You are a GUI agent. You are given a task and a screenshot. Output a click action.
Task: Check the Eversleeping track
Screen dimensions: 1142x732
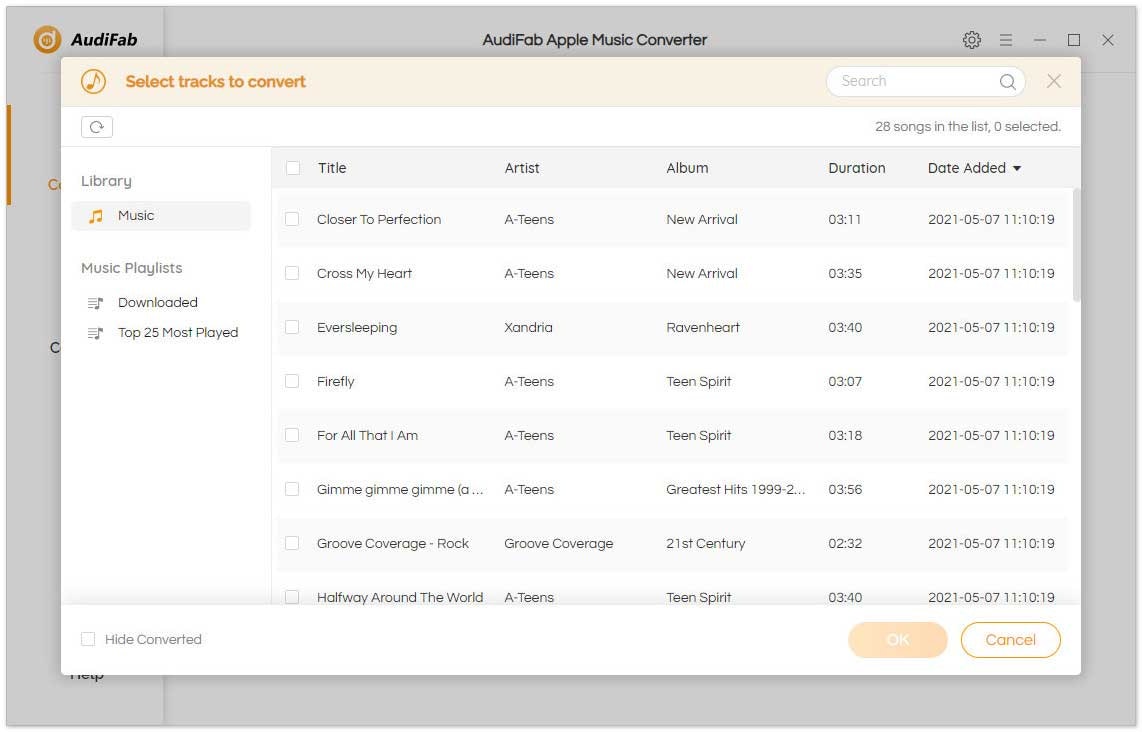tap(292, 327)
